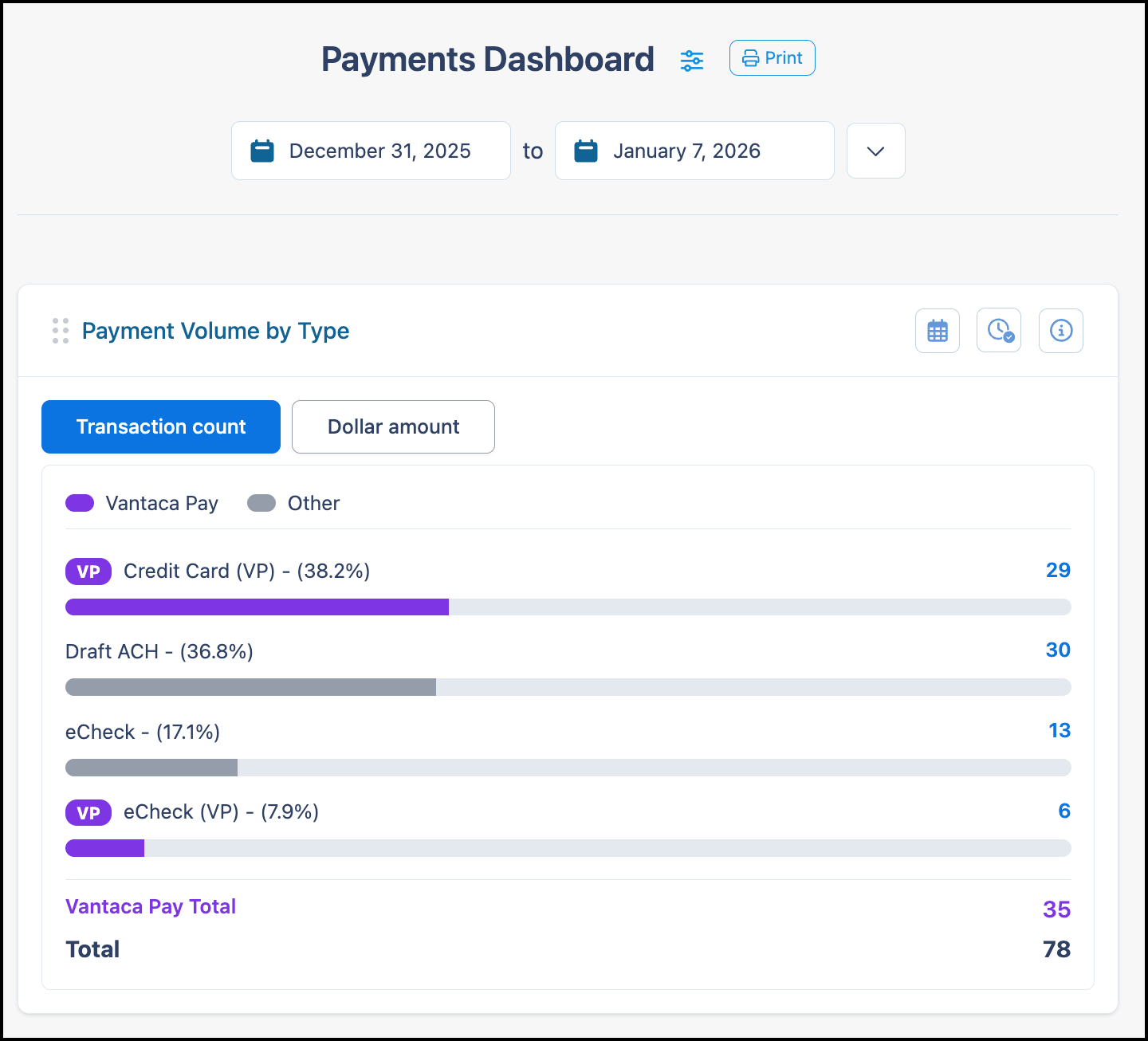Click the eCheck count 13 link
The height and width of the screenshot is (1041, 1148).
click(1060, 730)
